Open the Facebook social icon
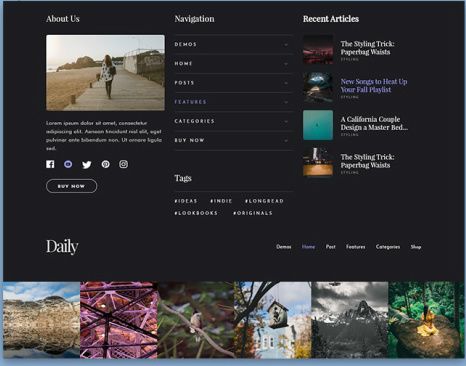The width and height of the screenshot is (466, 366). coord(50,164)
